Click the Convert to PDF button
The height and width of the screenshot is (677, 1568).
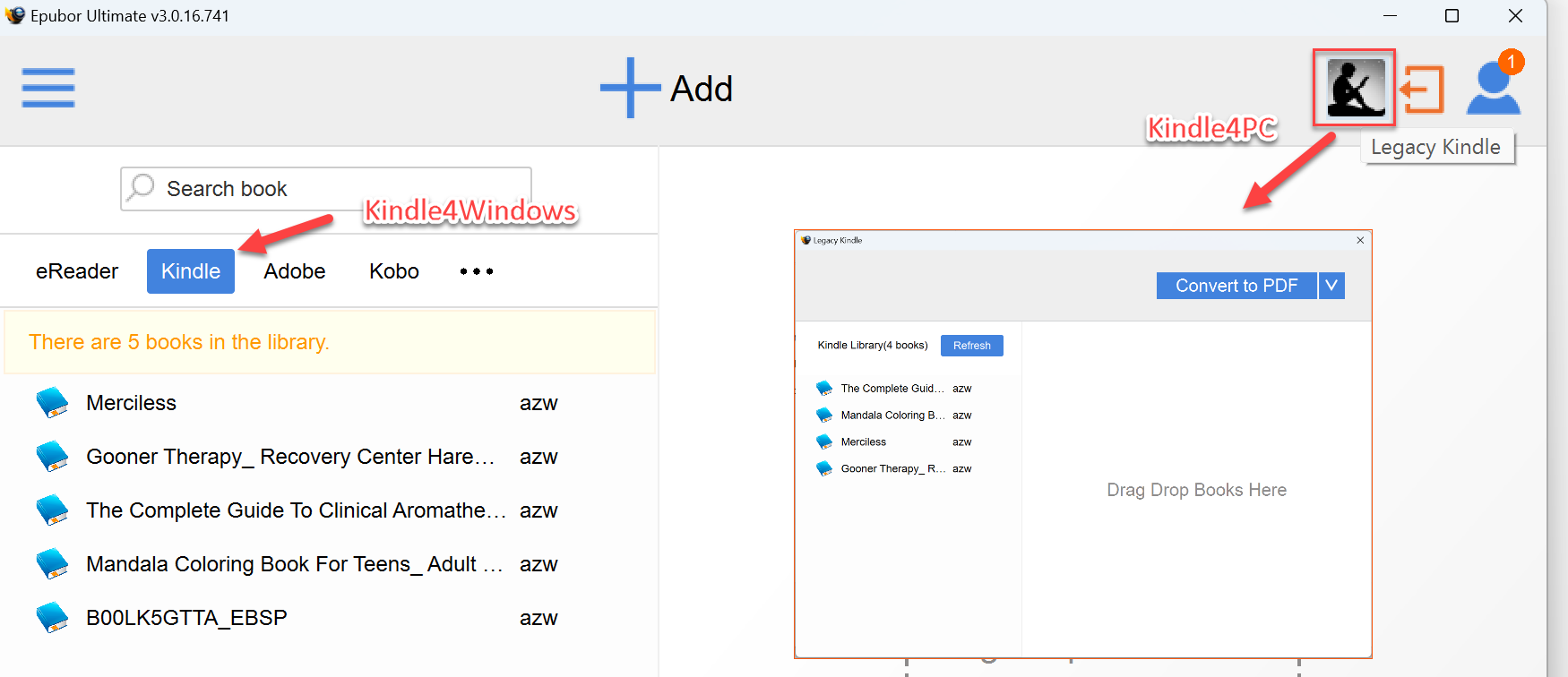tap(1236, 286)
